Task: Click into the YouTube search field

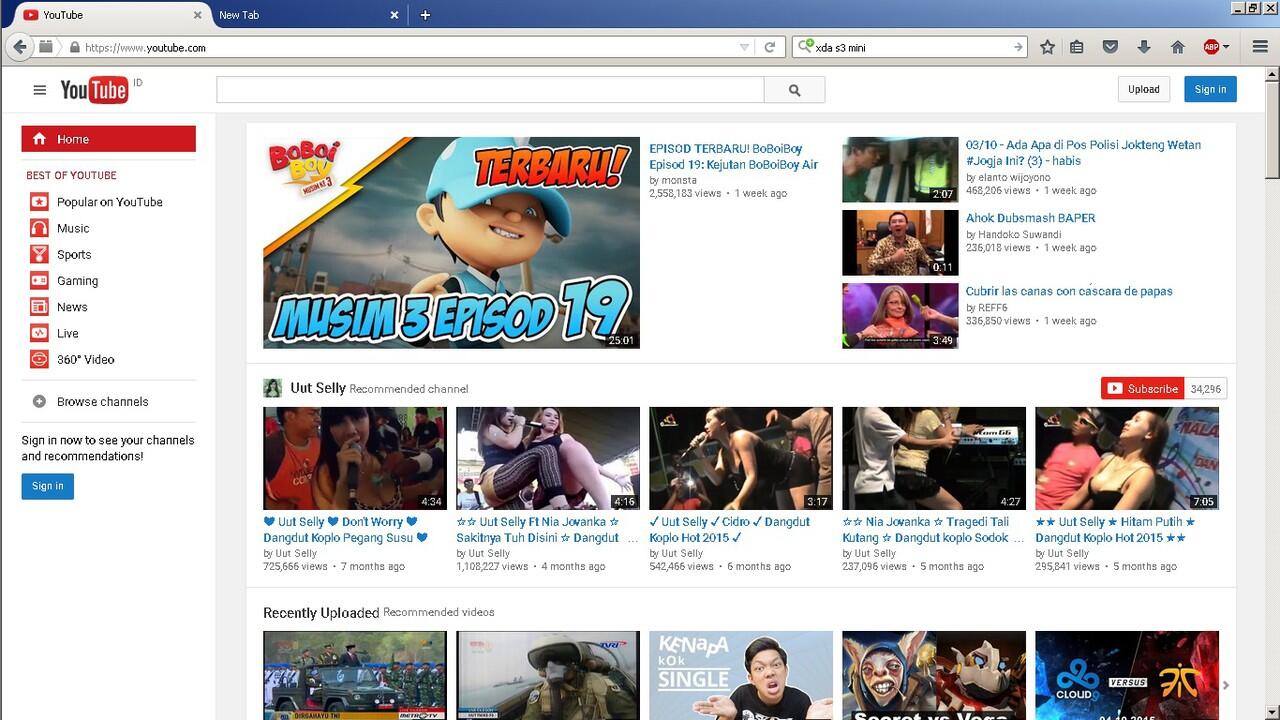Action: click(490, 90)
